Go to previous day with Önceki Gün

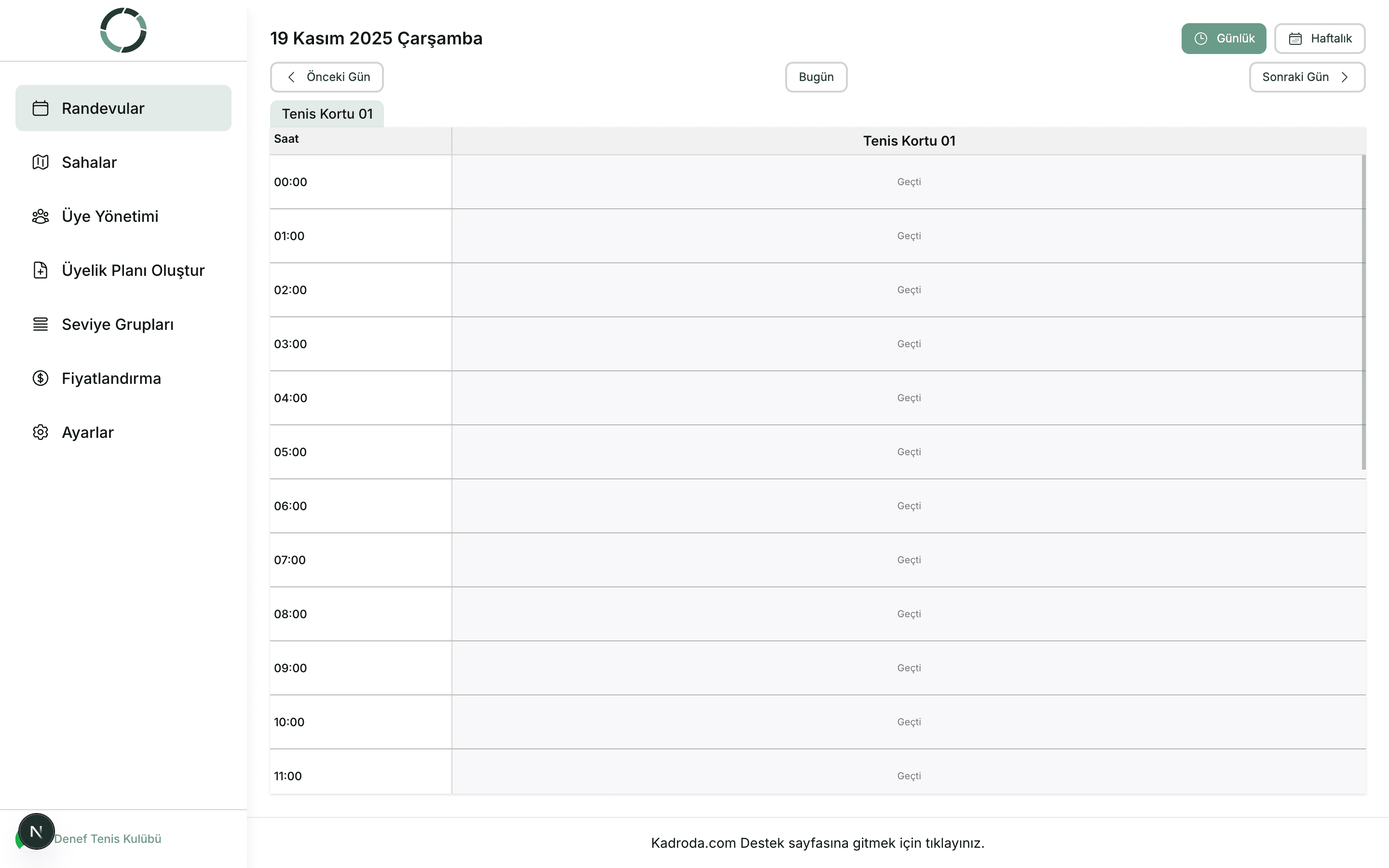[327, 77]
